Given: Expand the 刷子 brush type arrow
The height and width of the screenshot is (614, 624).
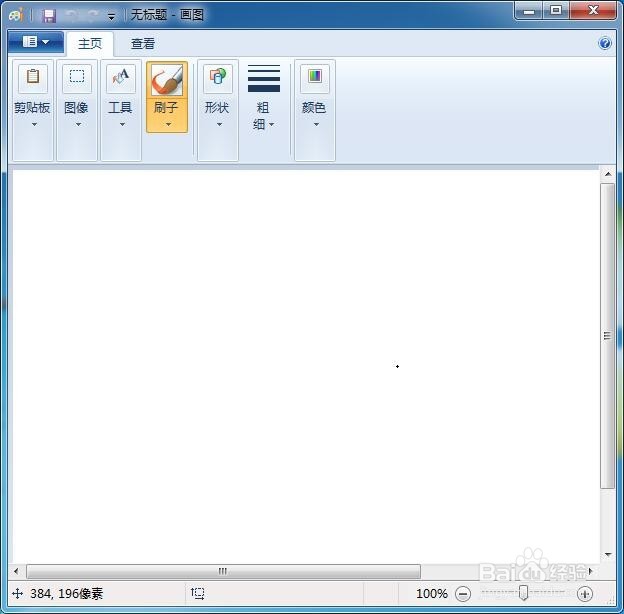Looking at the screenshot, I should point(168,125).
